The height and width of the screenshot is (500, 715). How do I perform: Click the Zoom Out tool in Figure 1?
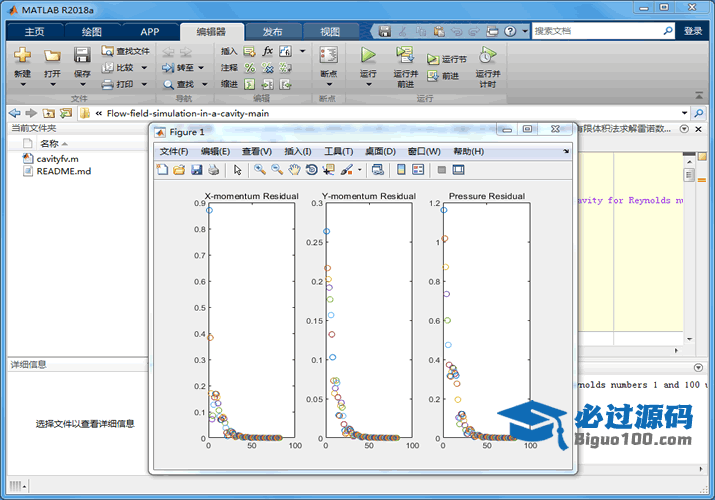click(277, 170)
